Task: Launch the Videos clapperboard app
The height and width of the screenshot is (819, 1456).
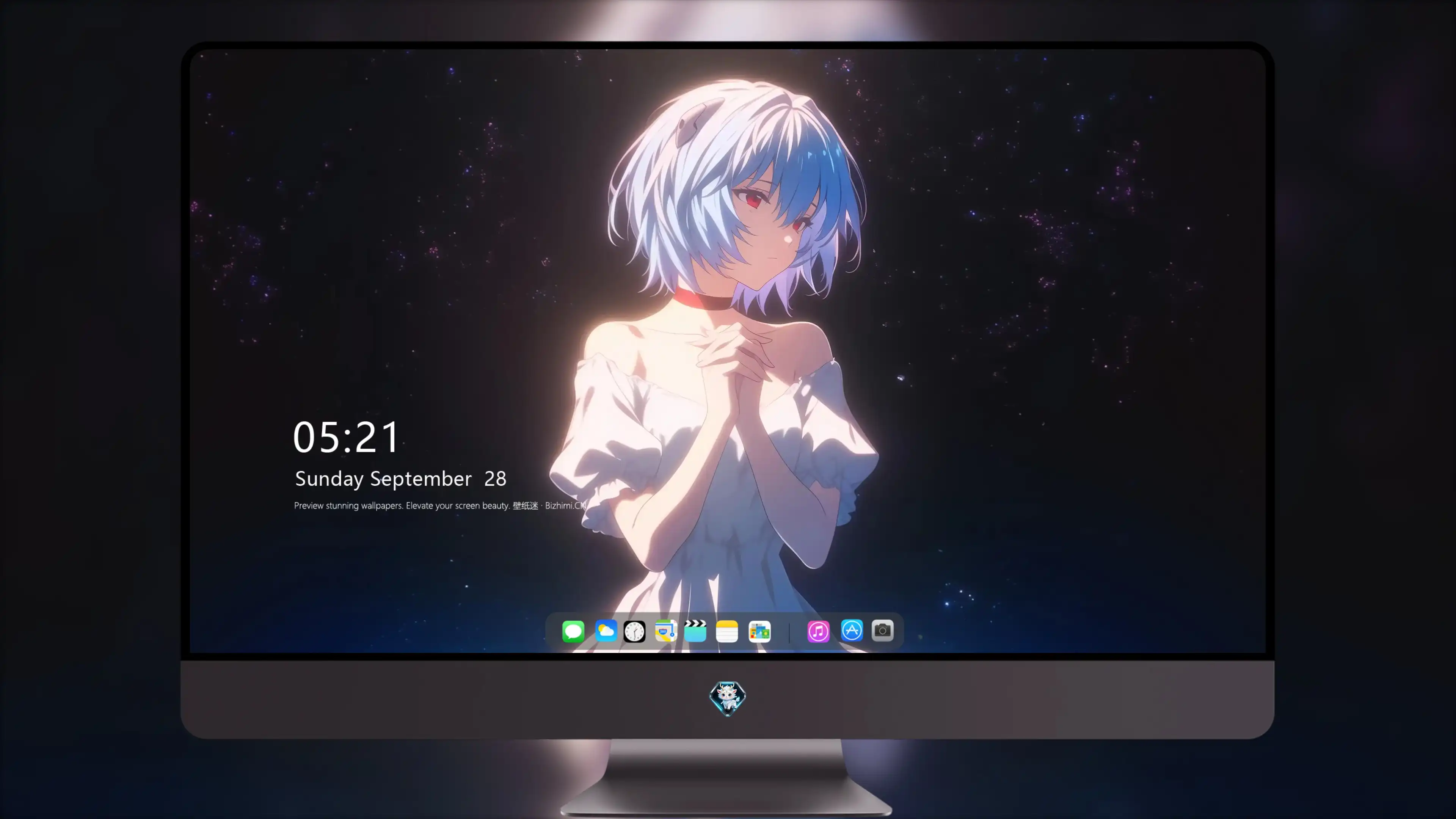Action: [x=695, y=631]
